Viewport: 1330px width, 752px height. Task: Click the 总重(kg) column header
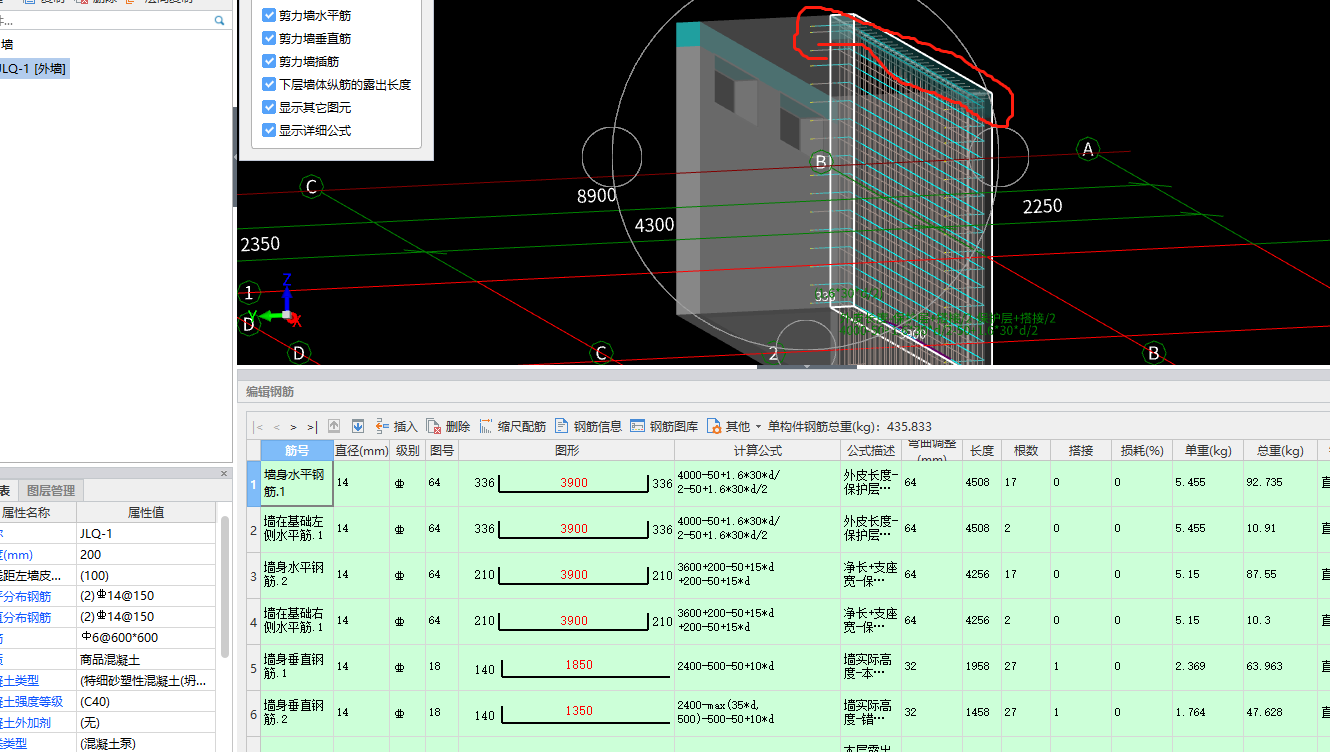(x=1280, y=450)
